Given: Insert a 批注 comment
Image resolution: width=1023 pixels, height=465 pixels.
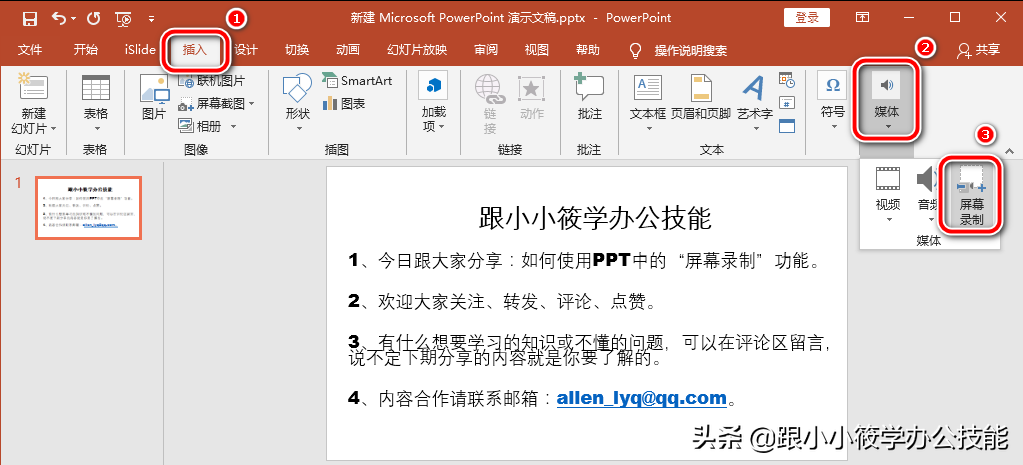Looking at the screenshot, I should [x=589, y=97].
